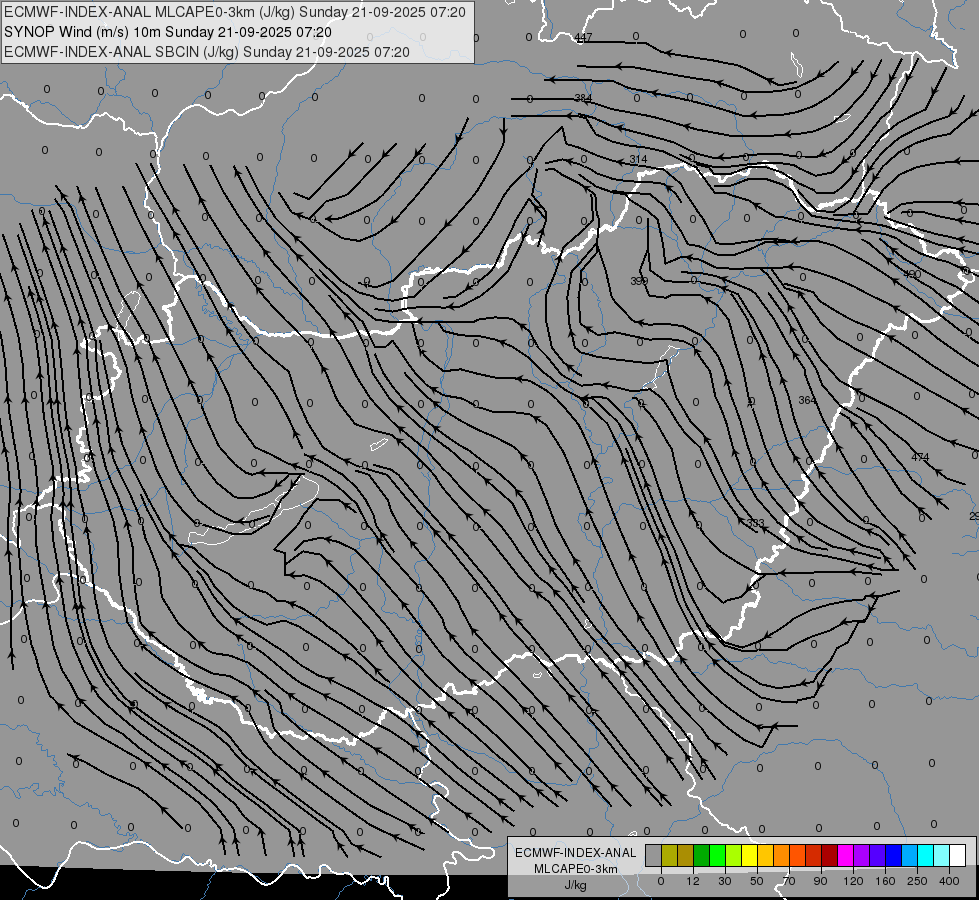Click the 384 value on the map
The image size is (979, 900).
coord(583,98)
